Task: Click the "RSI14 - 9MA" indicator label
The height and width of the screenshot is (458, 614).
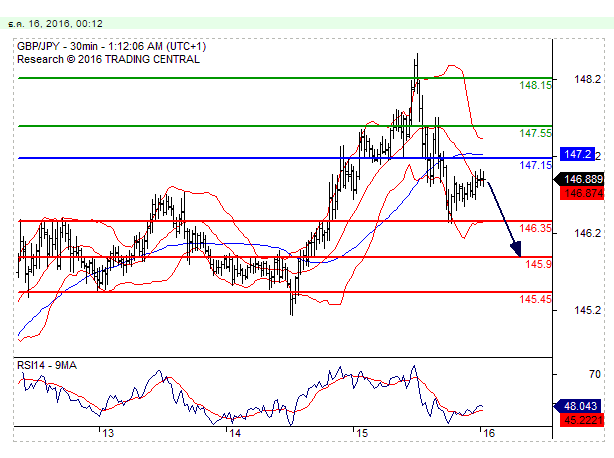Action: (x=47, y=365)
